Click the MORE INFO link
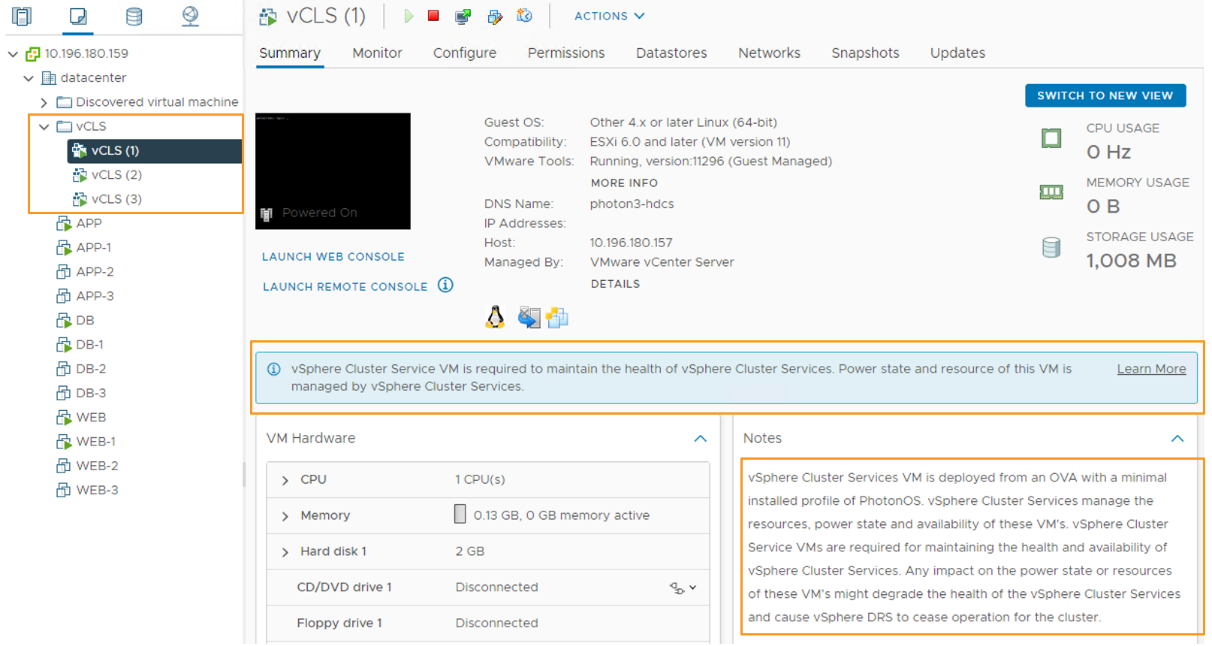 click(x=624, y=183)
